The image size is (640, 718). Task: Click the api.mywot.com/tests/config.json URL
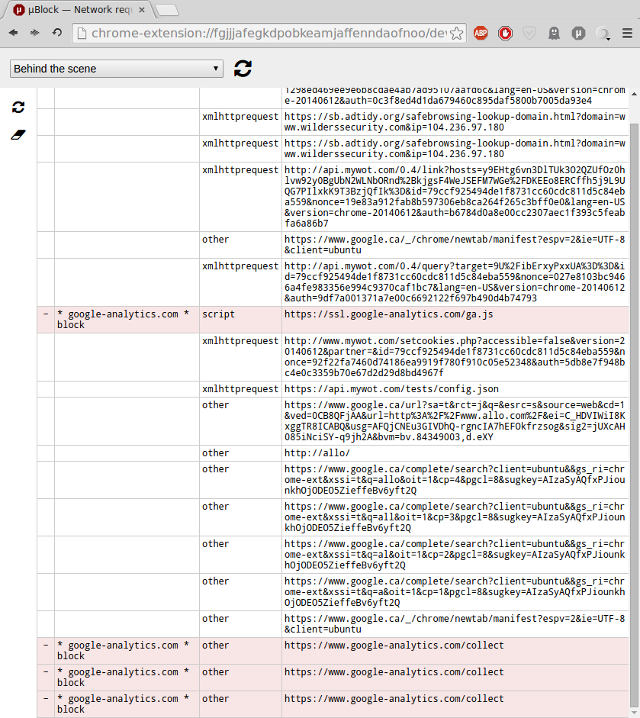pyautogui.click(x=391, y=389)
